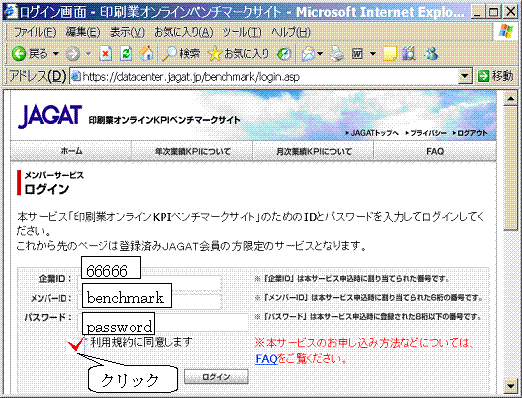Click the パスワード description note text

point(368,317)
